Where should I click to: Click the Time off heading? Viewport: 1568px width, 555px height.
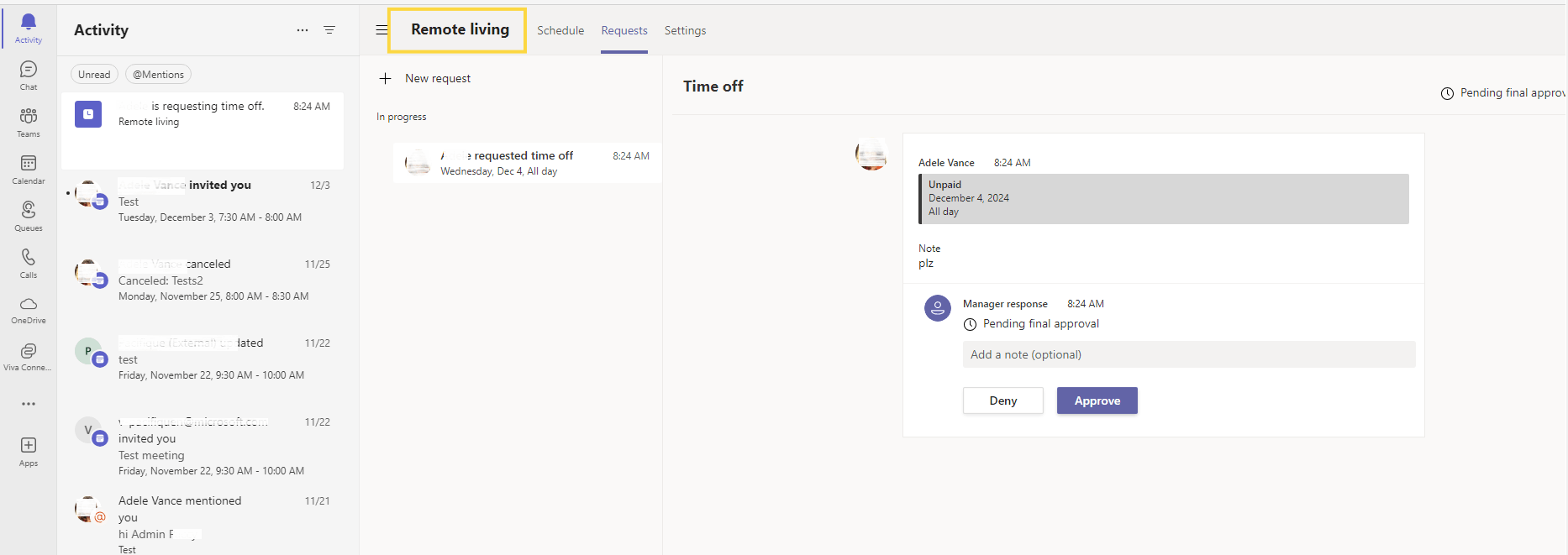(713, 86)
